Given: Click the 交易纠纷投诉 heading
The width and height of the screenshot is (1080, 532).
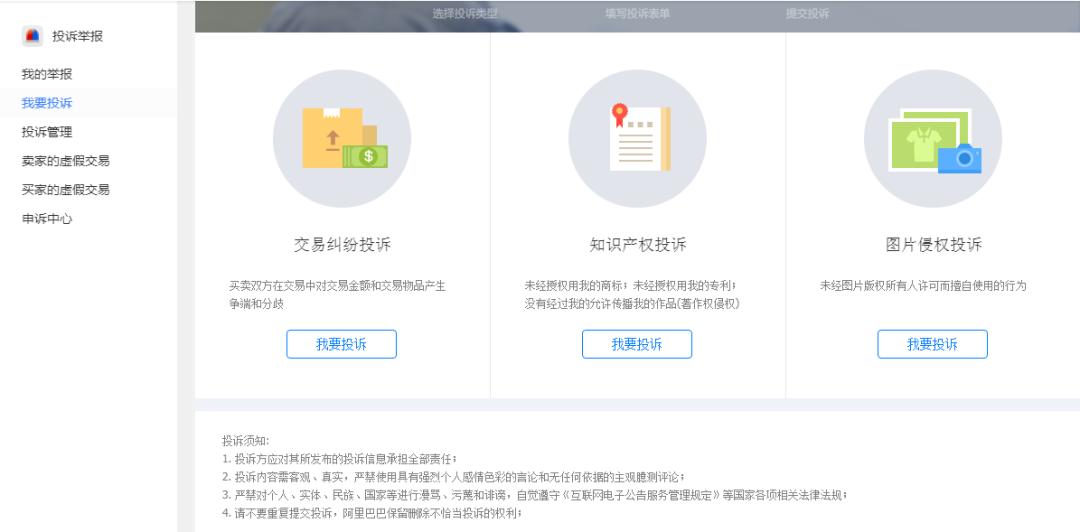Looking at the screenshot, I should [x=342, y=245].
